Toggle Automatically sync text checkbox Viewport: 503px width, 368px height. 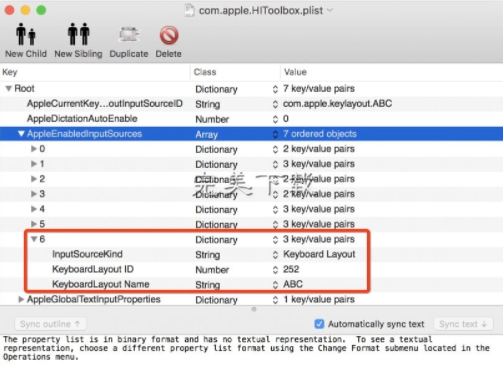(x=319, y=324)
